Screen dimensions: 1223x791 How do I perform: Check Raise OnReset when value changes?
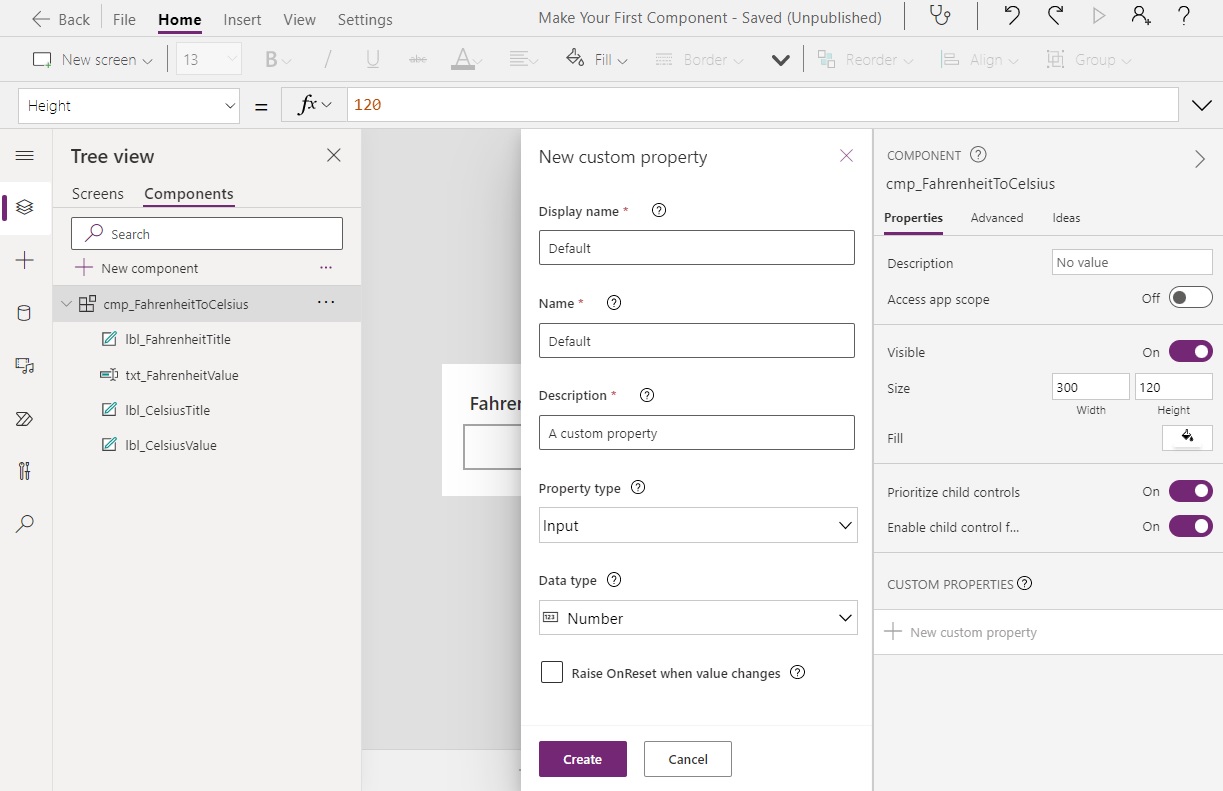[x=552, y=672]
